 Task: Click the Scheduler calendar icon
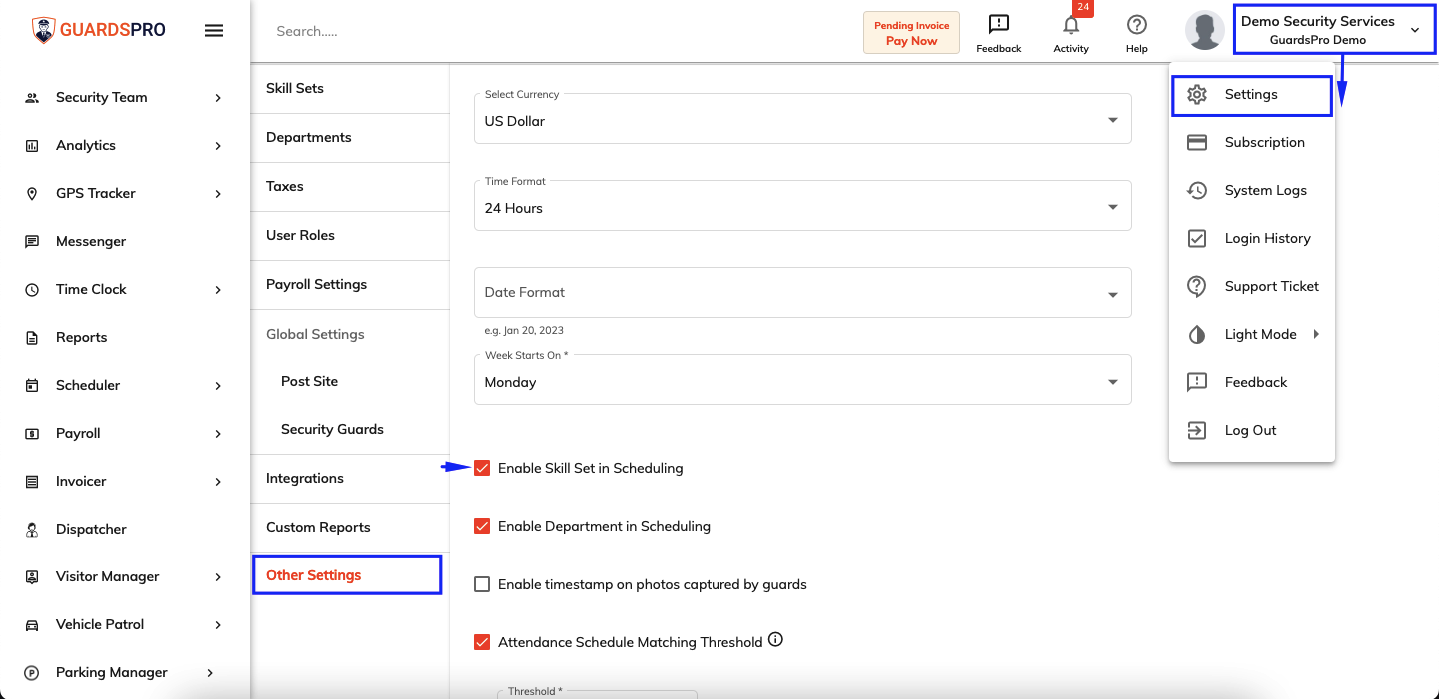pyautogui.click(x=32, y=385)
